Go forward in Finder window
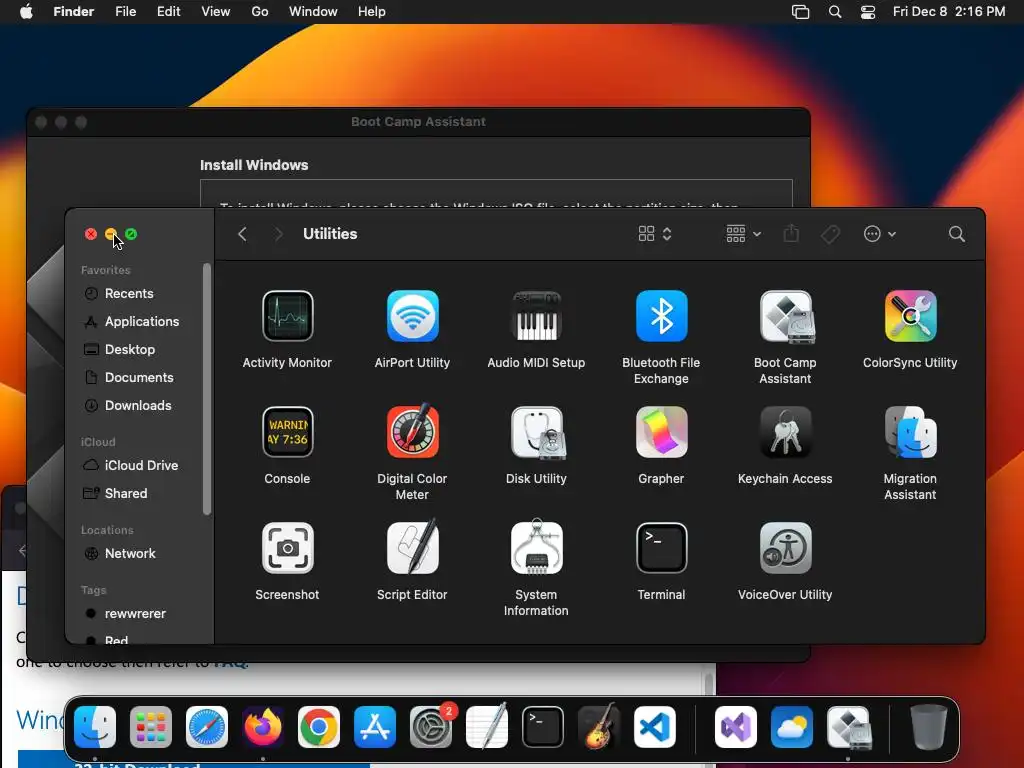Image resolution: width=1024 pixels, height=768 pixels. (278, 234)
